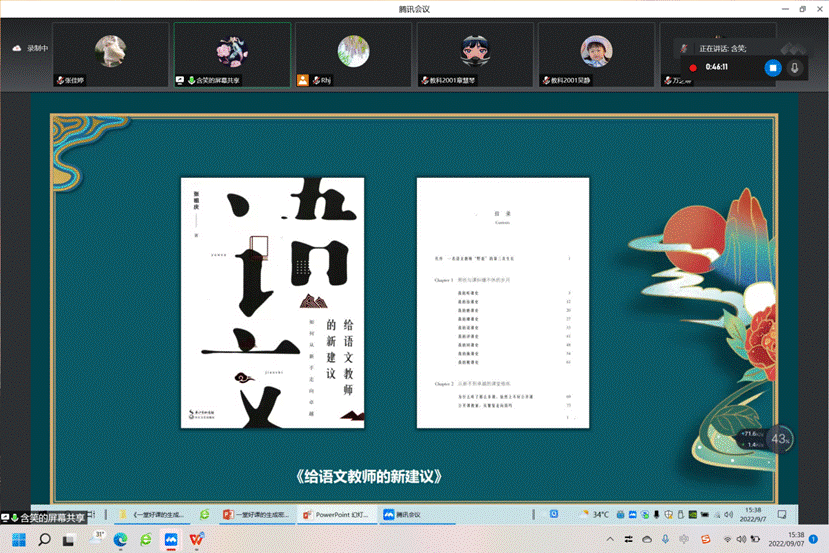Open taskbar Search
This screenshot has width=829, height=553.
click(x=44, y=539)
